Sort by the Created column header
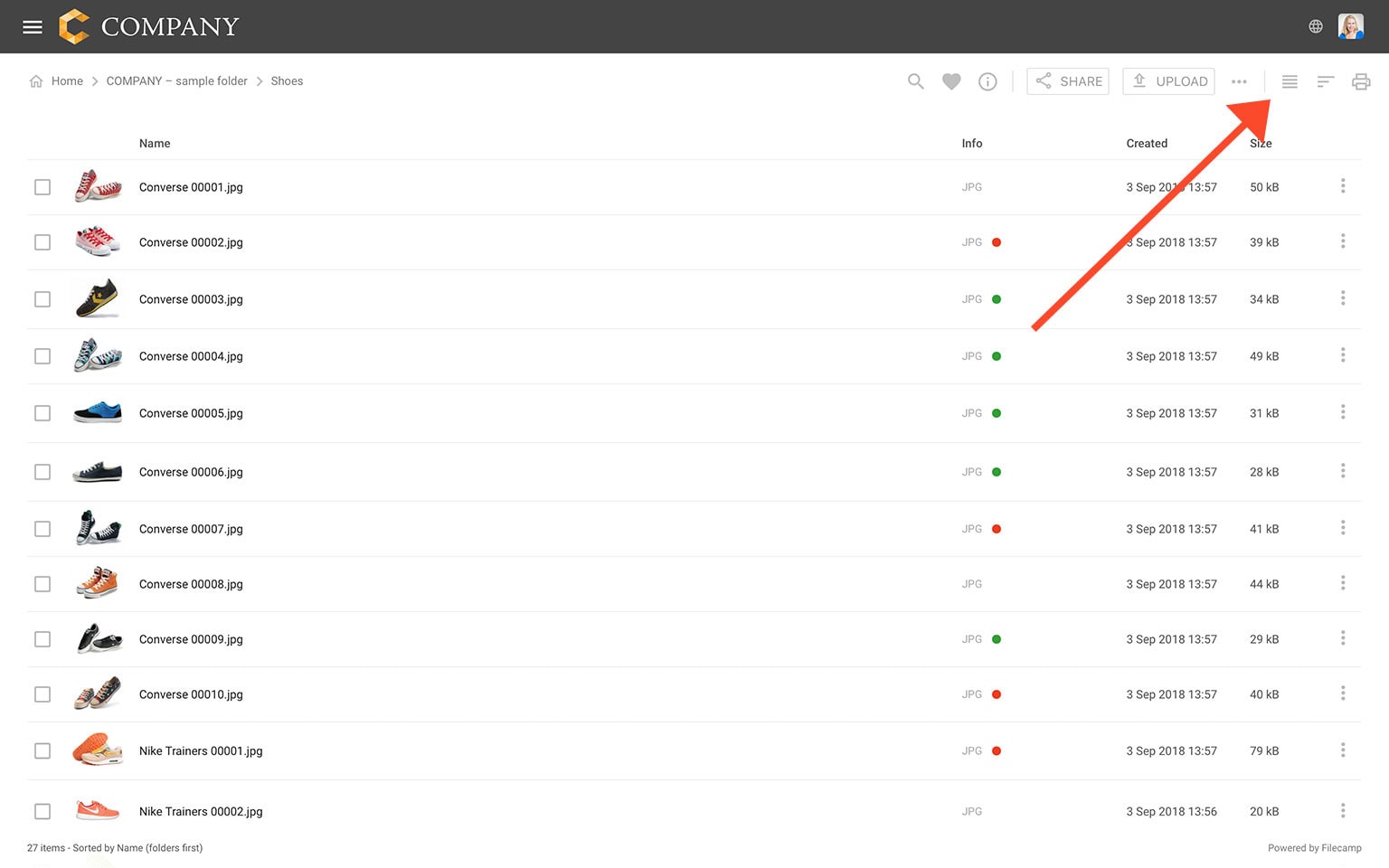The image size is (1389, 868). [1147, 144]
